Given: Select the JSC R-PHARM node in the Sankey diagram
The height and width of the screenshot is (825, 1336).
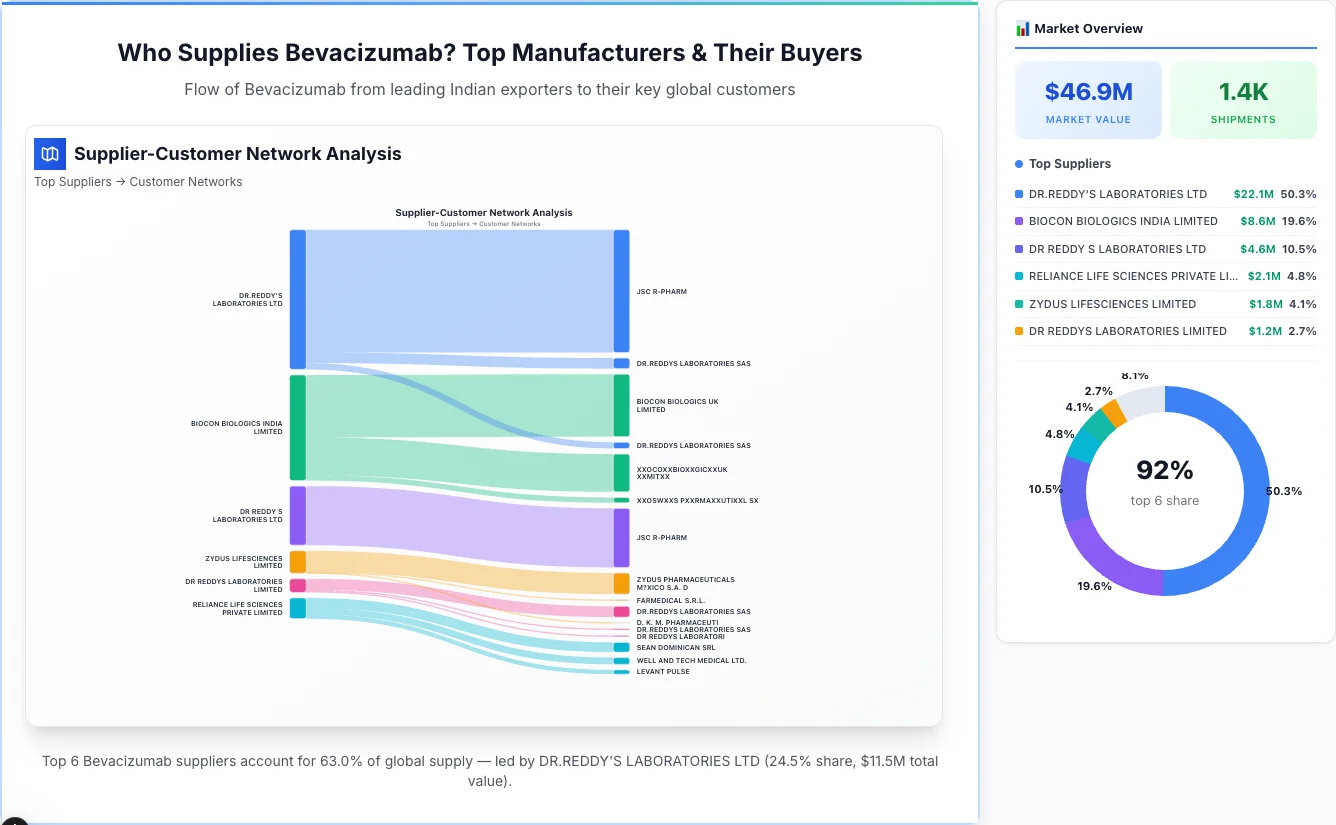Looking at the screenshot, I should pos(621,291).
